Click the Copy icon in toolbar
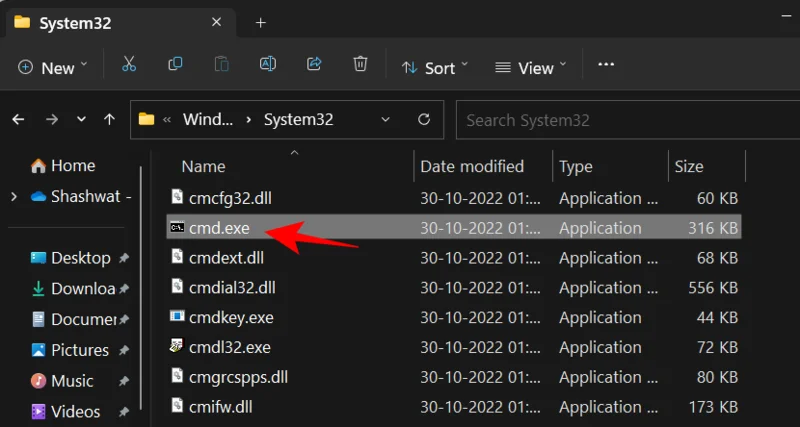Screen dimensions: 800x427 175,64
